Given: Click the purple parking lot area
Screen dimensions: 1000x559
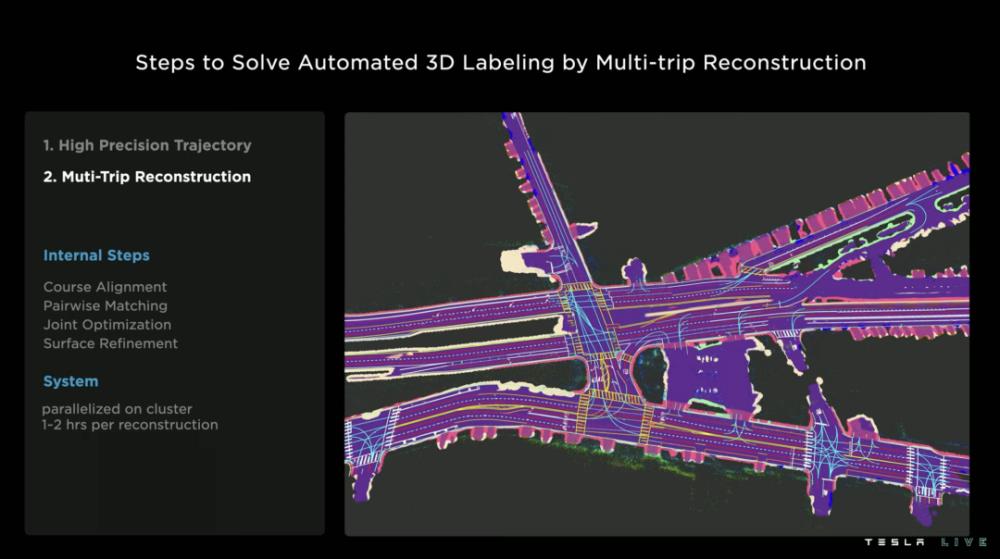Looking at the screenshot, I should 709,376.
